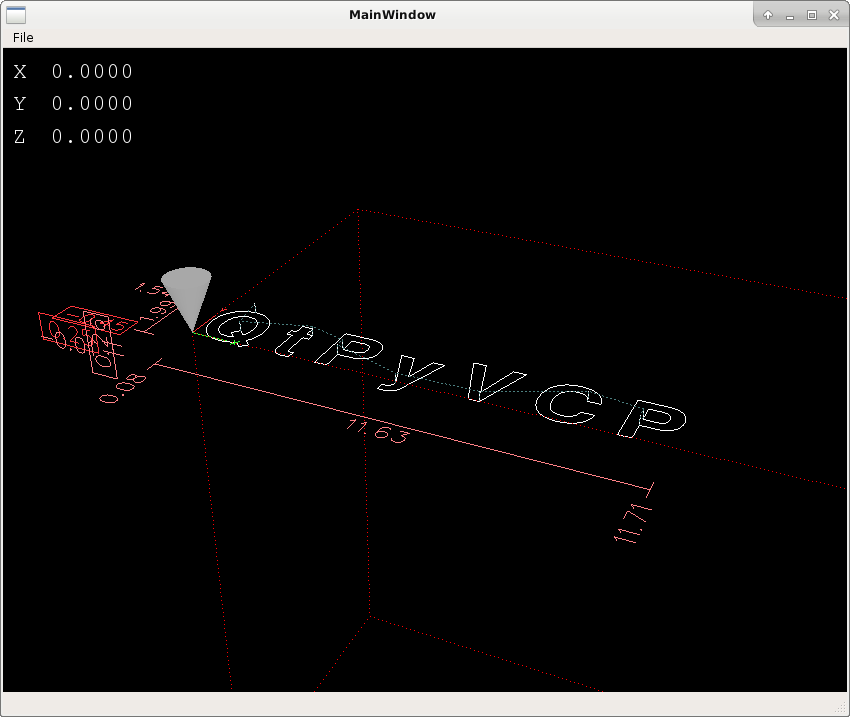Image resolution: width=850 pixels, height=717 pixels.
Task: Close the MainWindow
Action: [x=834, y=15]
